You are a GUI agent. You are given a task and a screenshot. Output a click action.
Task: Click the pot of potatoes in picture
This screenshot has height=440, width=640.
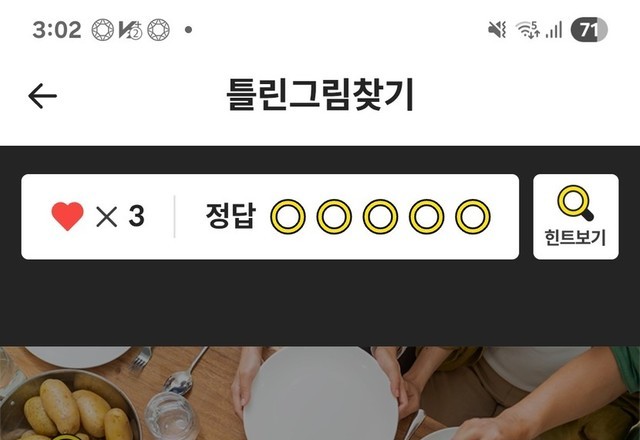(67, 406)
